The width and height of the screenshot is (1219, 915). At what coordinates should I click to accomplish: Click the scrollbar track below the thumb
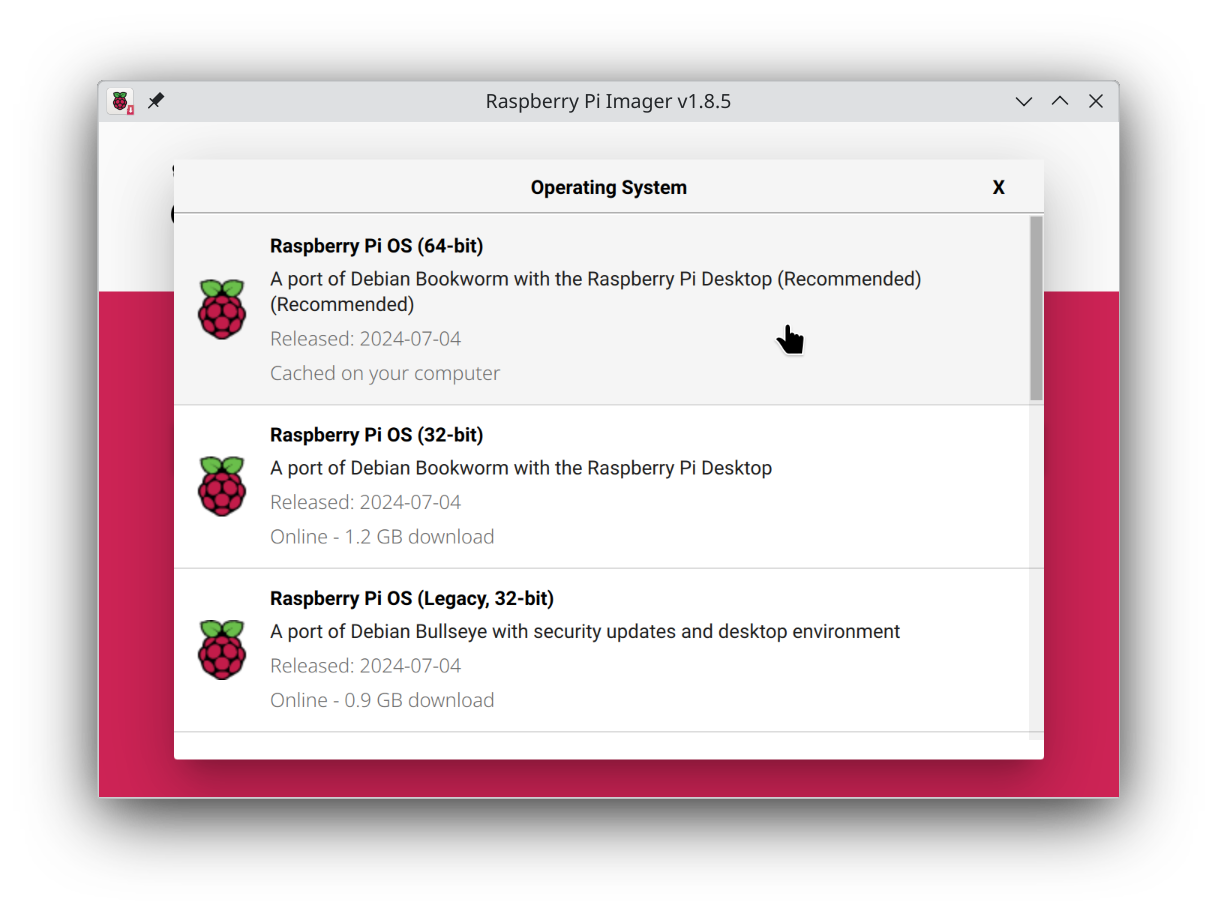pos(1036,570)
